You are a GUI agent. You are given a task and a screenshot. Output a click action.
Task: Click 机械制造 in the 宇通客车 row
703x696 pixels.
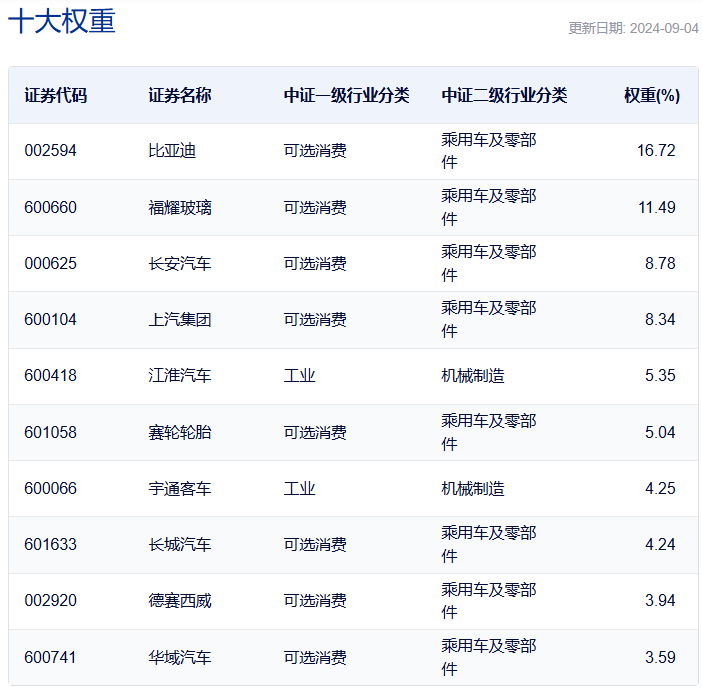point(473,489)
